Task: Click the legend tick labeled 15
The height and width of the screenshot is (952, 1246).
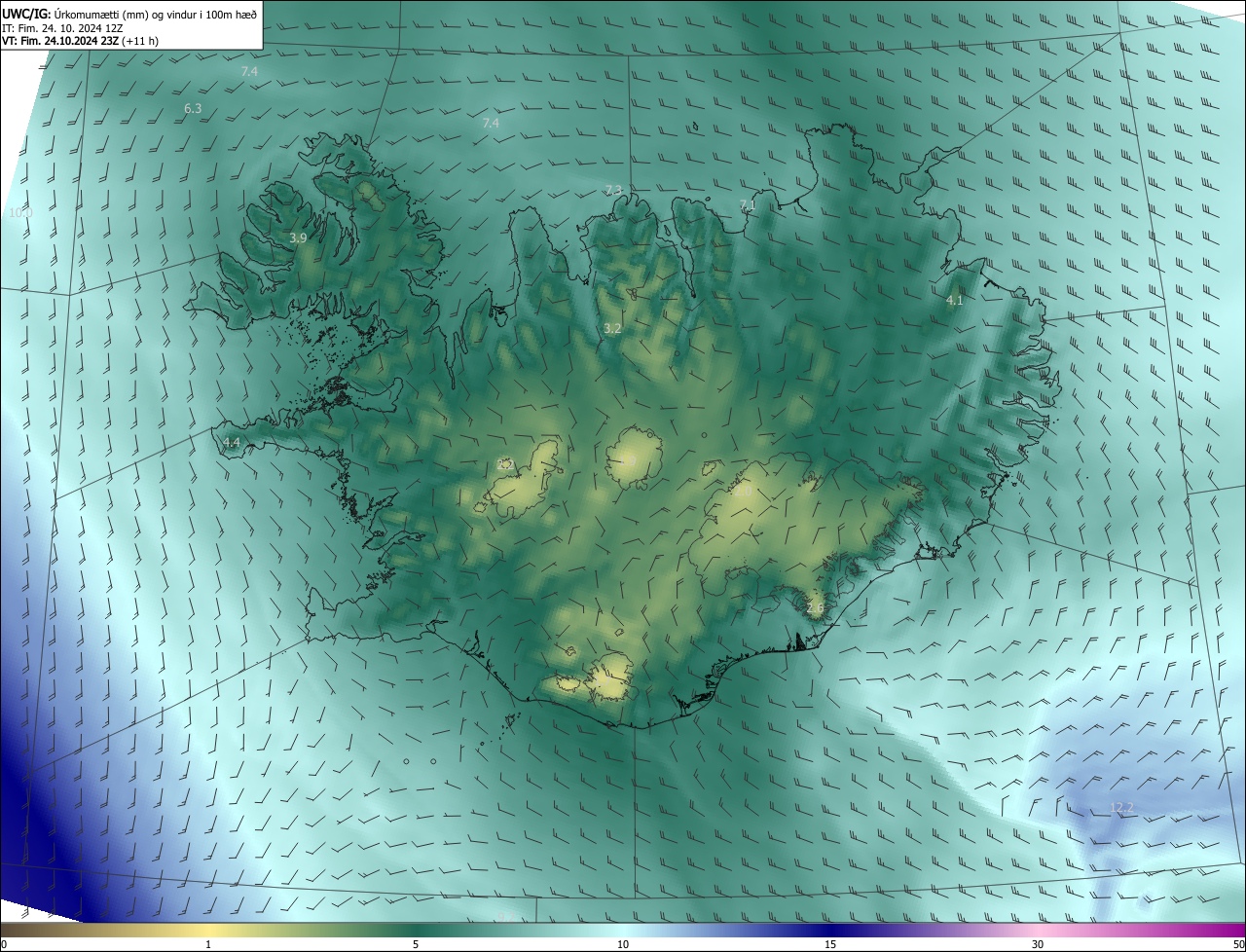Action: pyautogui.click(x=830, y=944)
